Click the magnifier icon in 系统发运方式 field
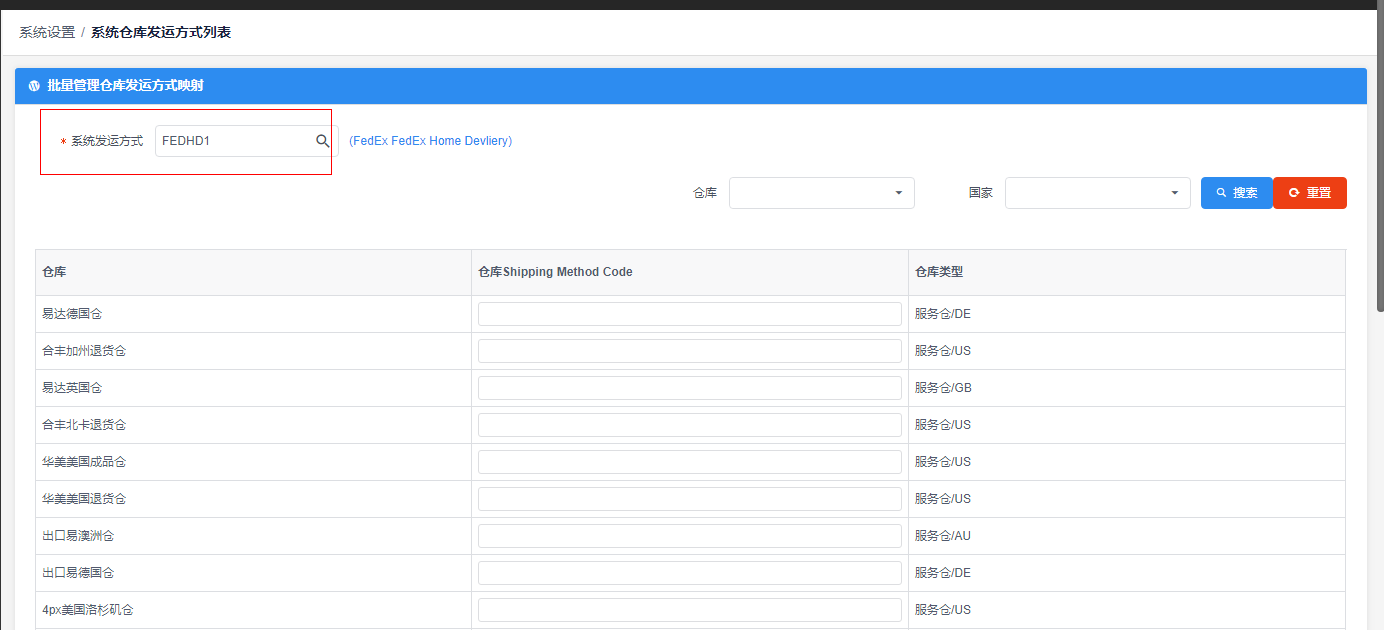The image size is (1384, 630). pyautogui.click(x=323, y=141)
